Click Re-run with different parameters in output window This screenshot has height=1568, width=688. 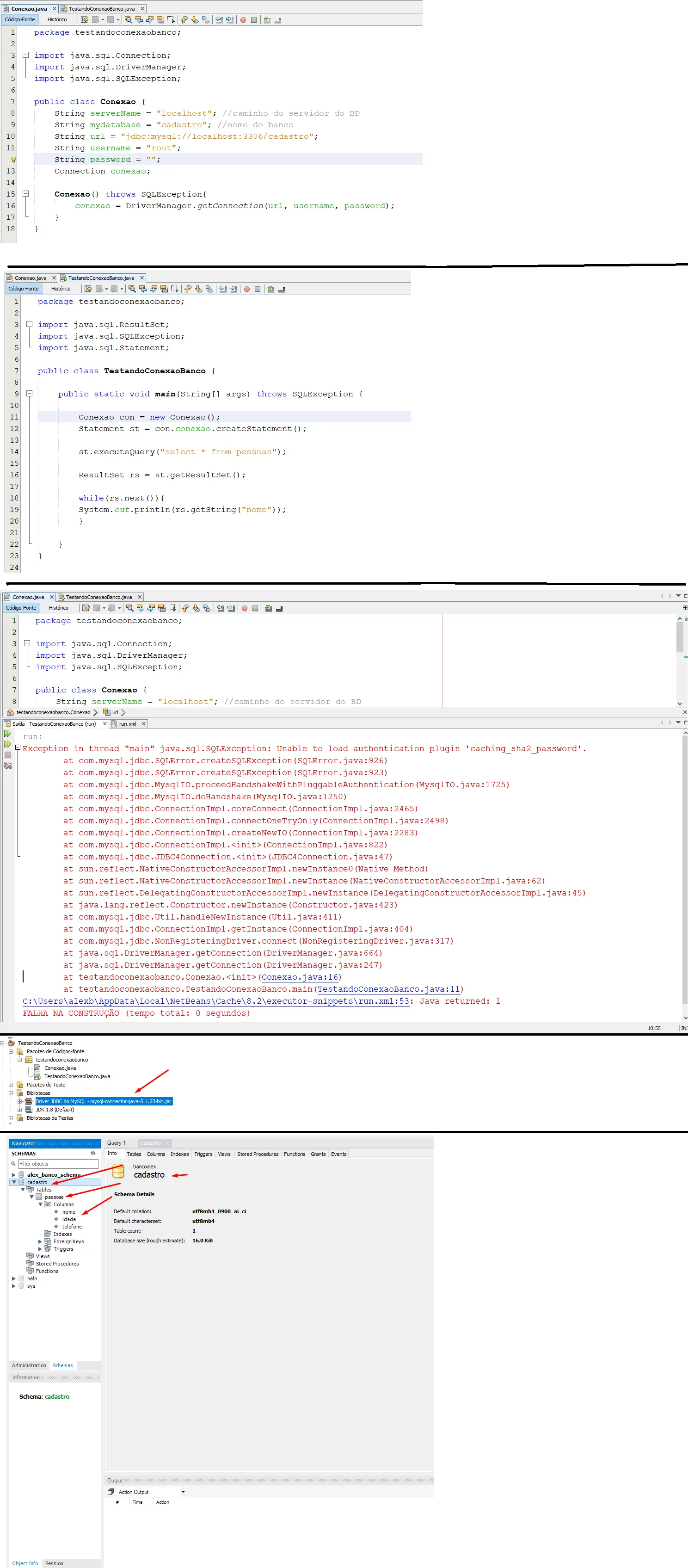tap(8, 744)
